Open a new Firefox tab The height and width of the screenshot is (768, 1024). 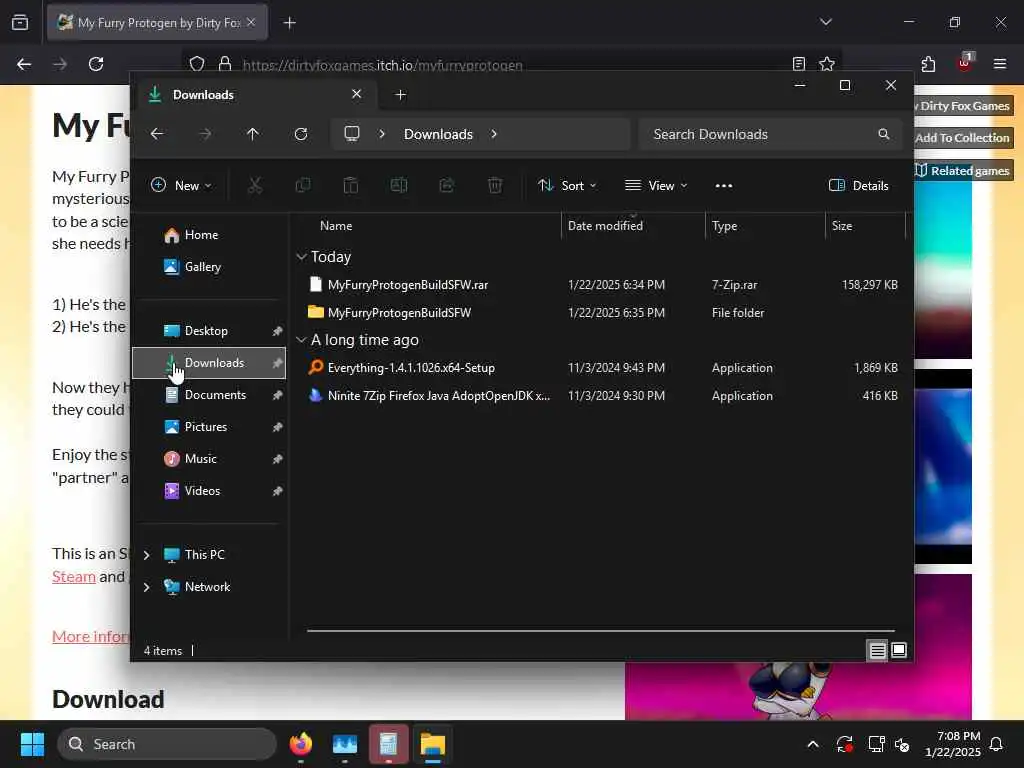pos(289,23)
